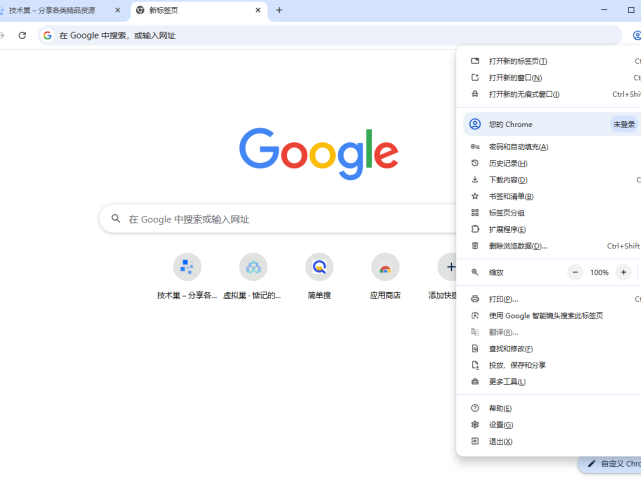Open 书签和清单 submenu
The width and height of the screenshot is (641, 480).
(x=549, y=197)
